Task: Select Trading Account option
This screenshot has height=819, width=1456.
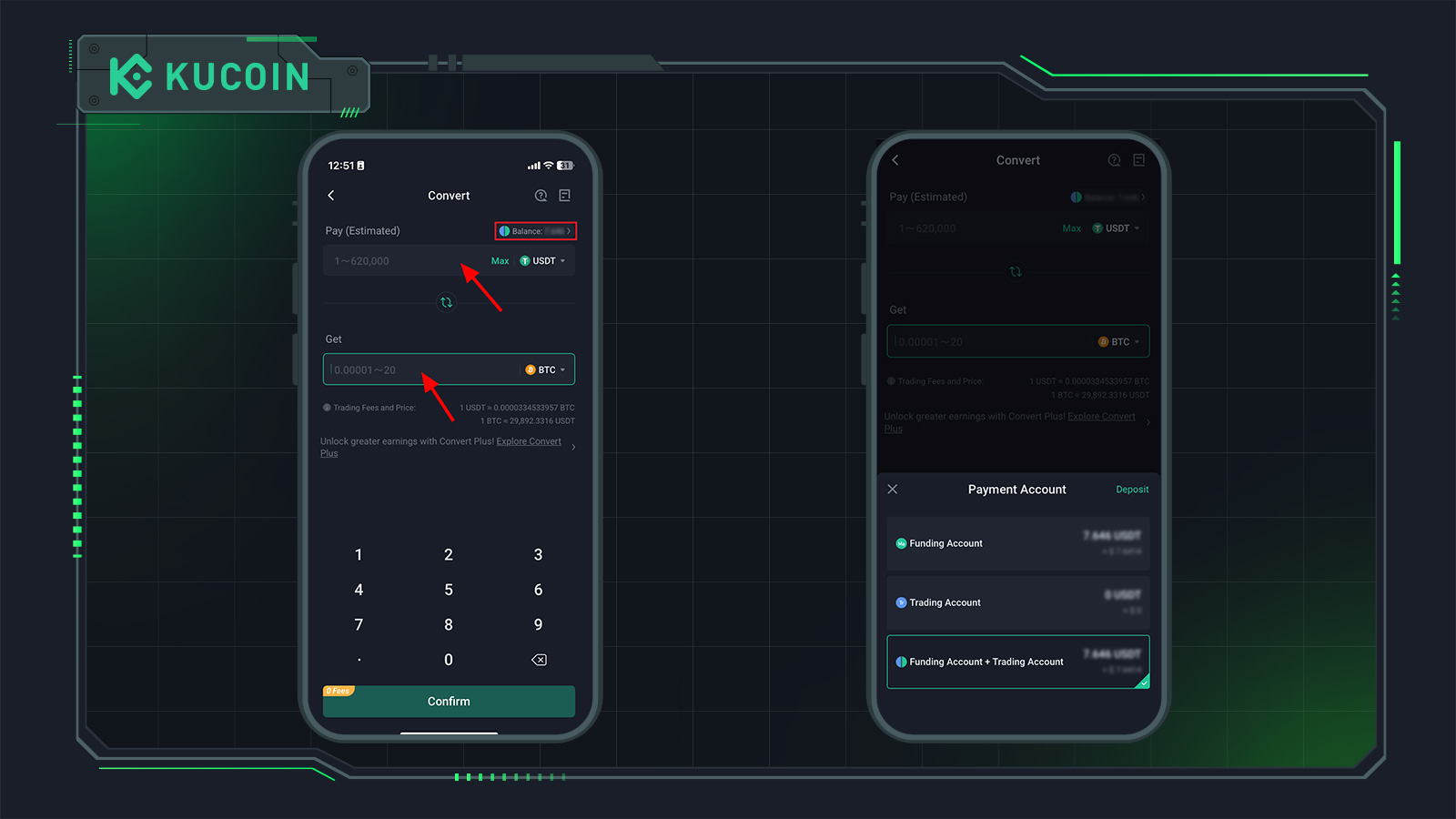Action: (1018, 602)
